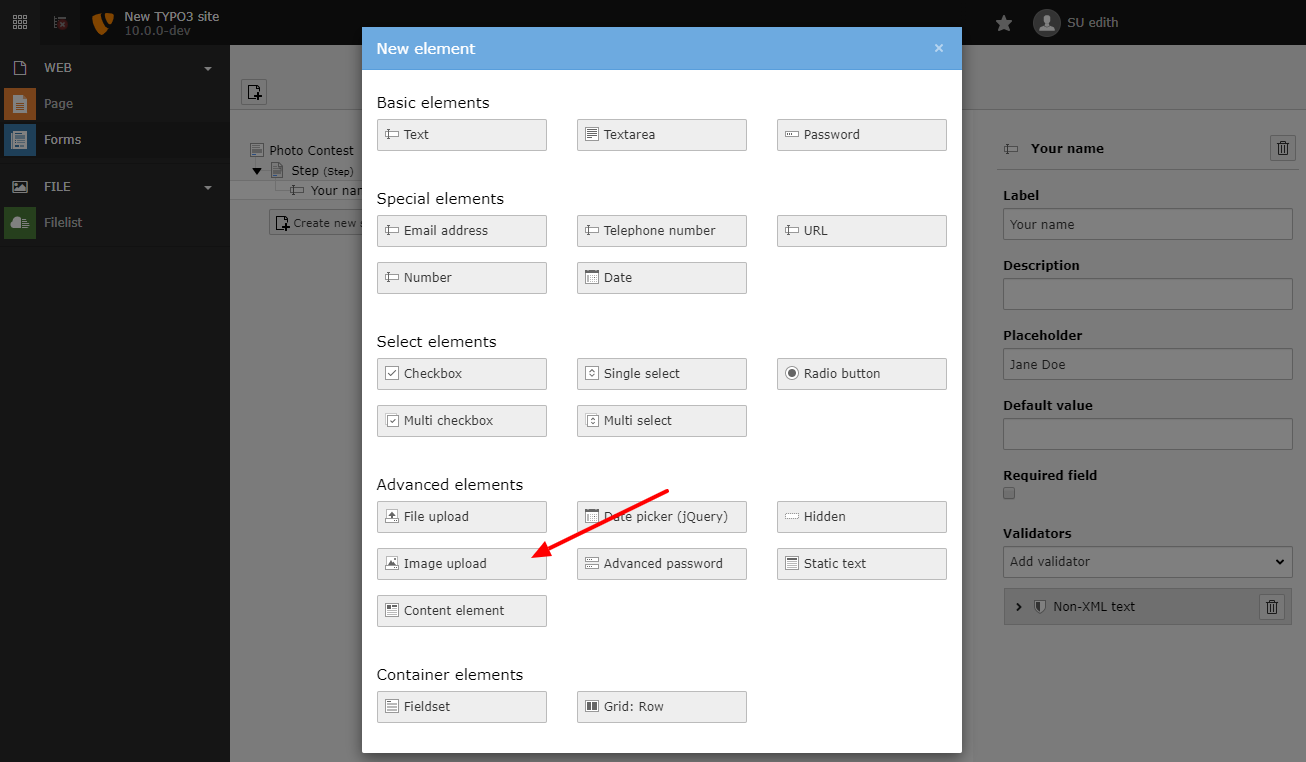Insert a Grid: Row container
Screen dimensions: 1306x762
coord(661,707)
